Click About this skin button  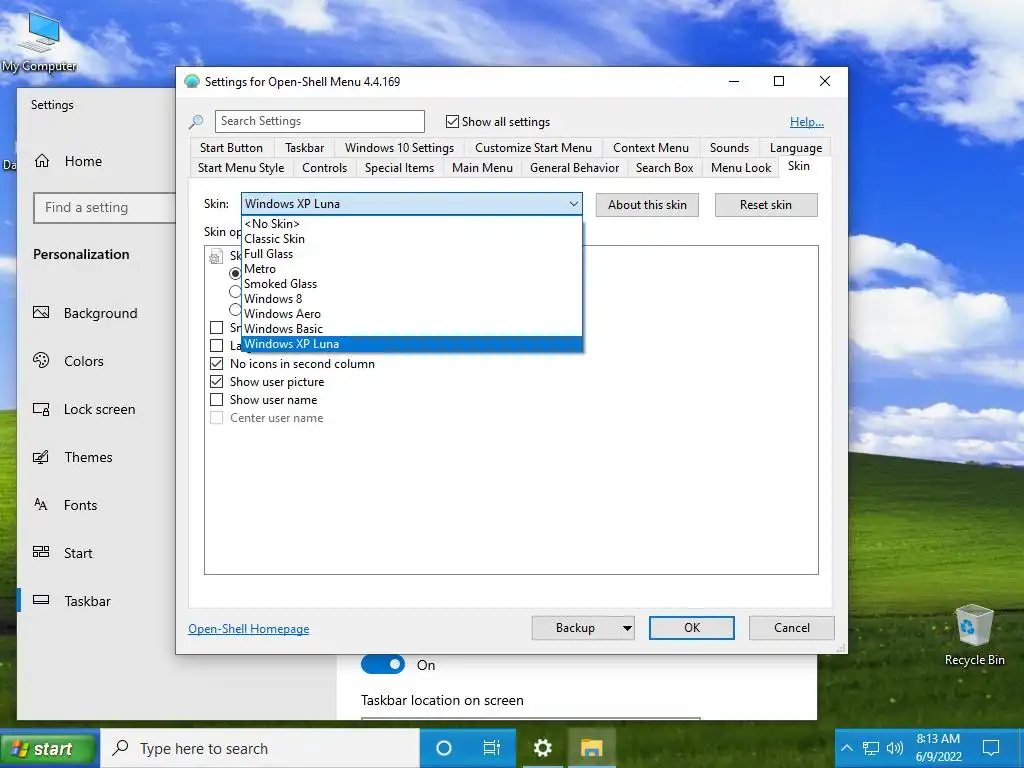pyautogui.click(x=647, y=205)
